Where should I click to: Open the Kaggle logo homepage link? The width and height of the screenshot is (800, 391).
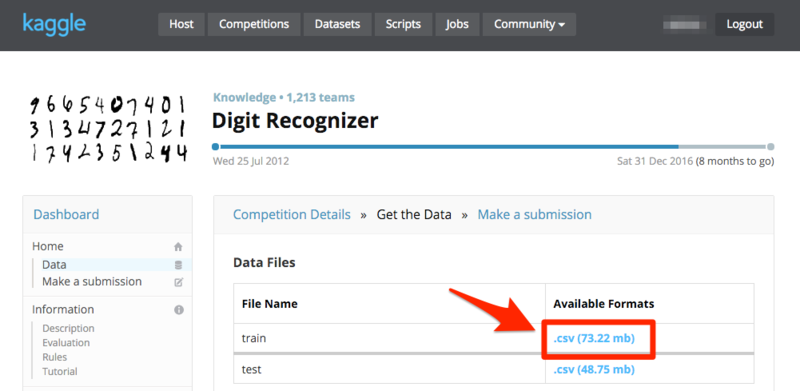coord(54,24)
